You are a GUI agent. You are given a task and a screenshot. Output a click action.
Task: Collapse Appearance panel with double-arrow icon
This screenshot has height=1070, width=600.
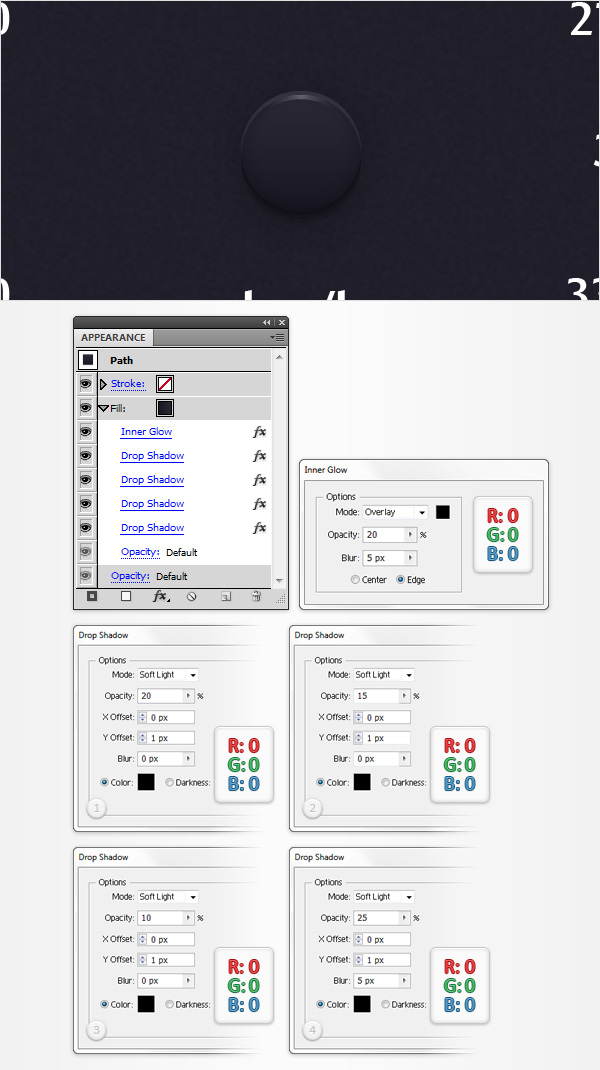266,322
